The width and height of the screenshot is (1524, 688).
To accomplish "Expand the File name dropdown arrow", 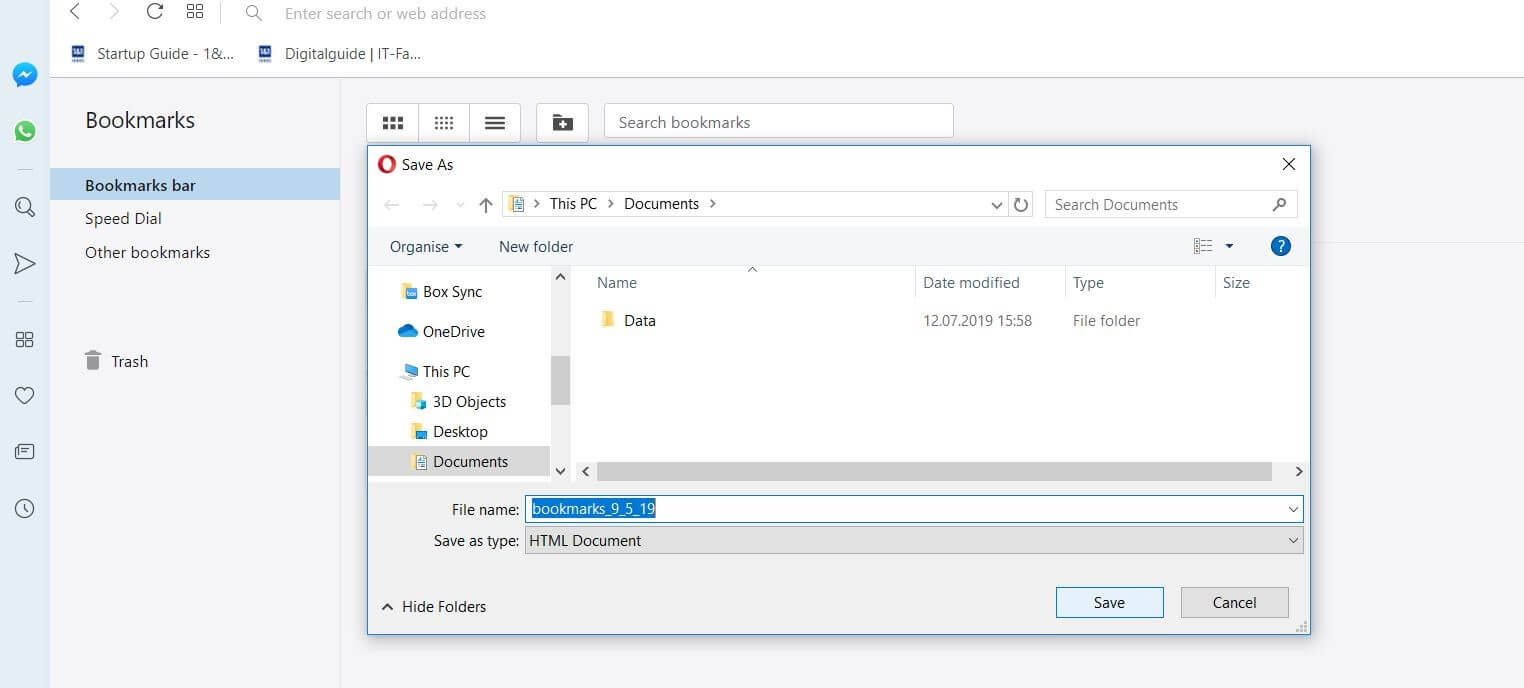I will (x=1293, y=509).
